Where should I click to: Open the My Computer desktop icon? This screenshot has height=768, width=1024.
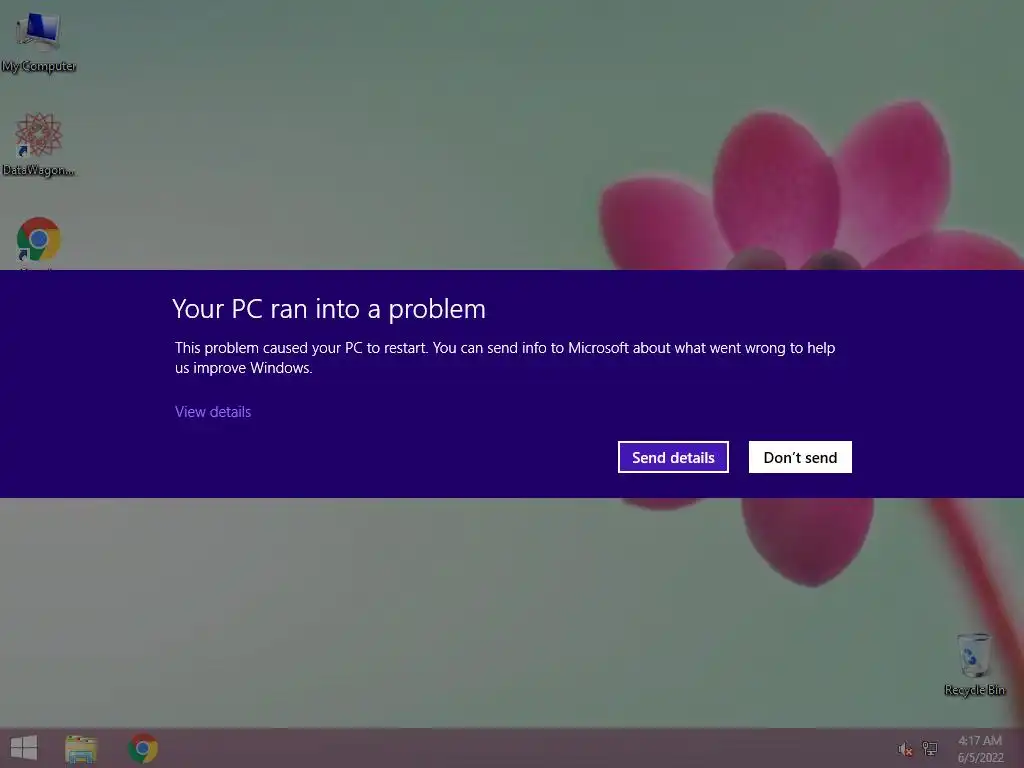point(39,42)
